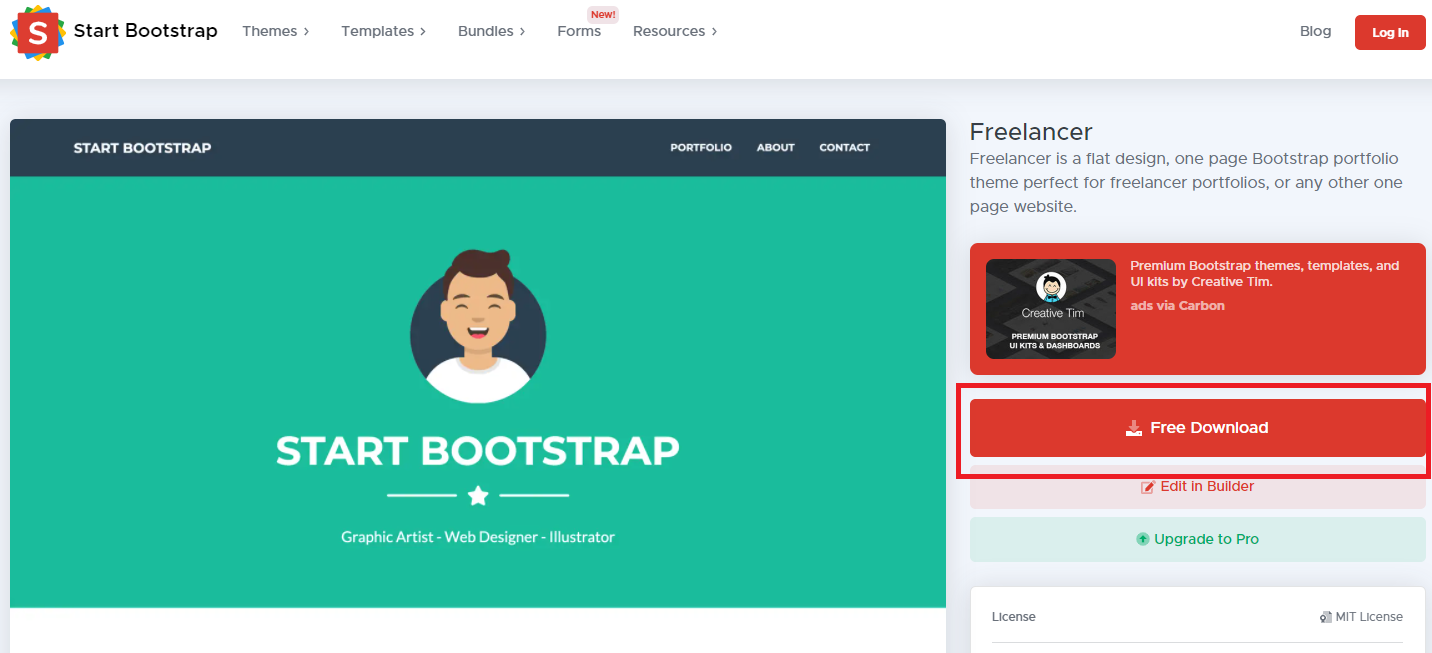
Task: Click PORTFOLIO in the theme preview
Action: pyautogui.click(x=701, y=148)
